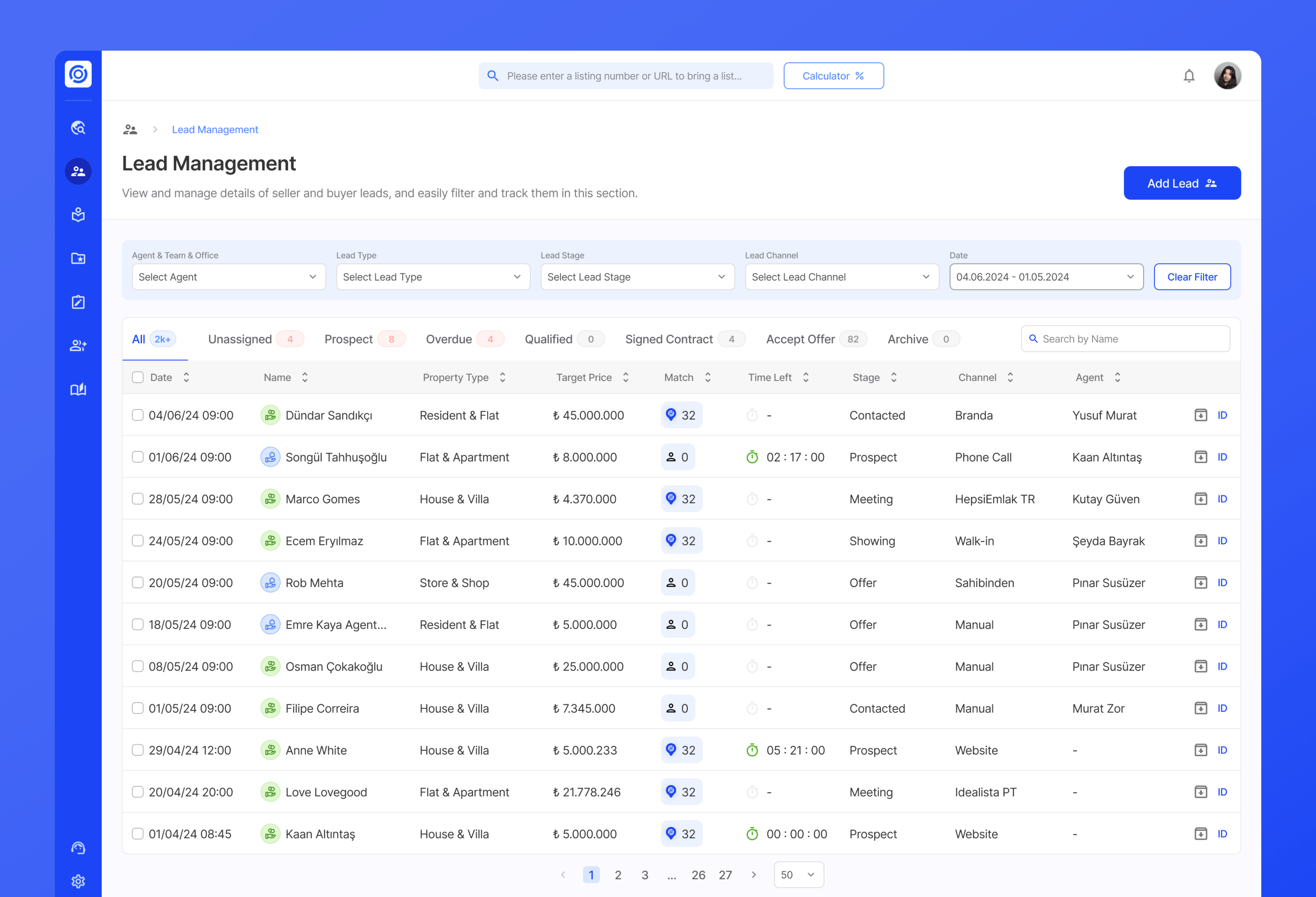1316x897 pixels.
Task: Switch to the Accept Offer tab
Action: coord(817,339)
